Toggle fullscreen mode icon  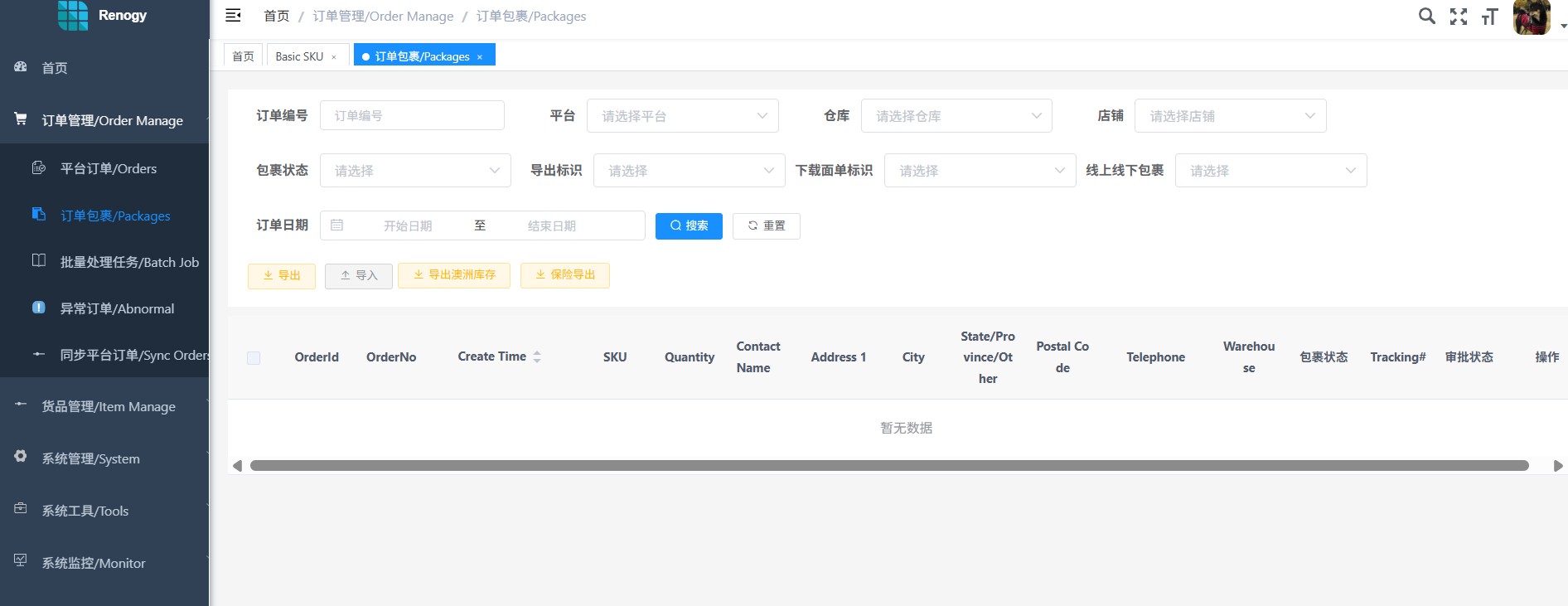(1459, 17)
